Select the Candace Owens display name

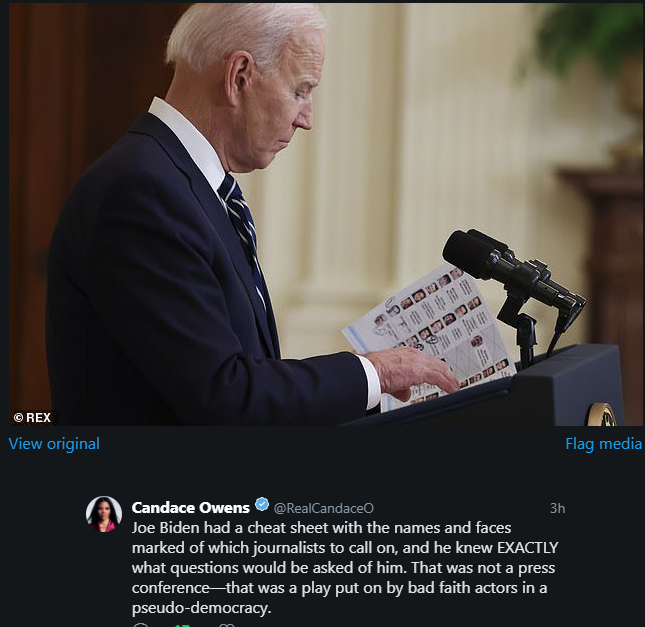click(190, 508)
